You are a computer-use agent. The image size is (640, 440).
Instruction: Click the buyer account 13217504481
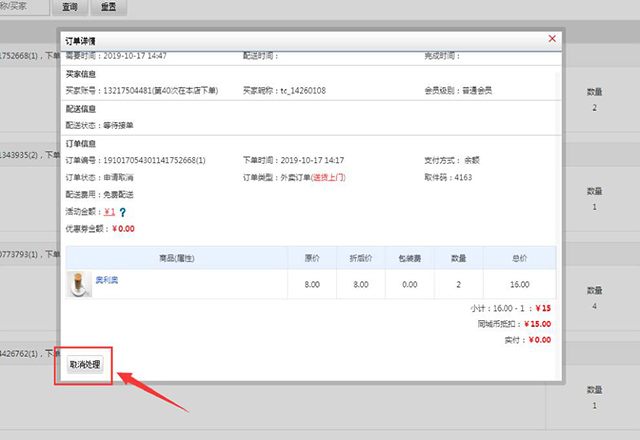(x=130, y=91)
